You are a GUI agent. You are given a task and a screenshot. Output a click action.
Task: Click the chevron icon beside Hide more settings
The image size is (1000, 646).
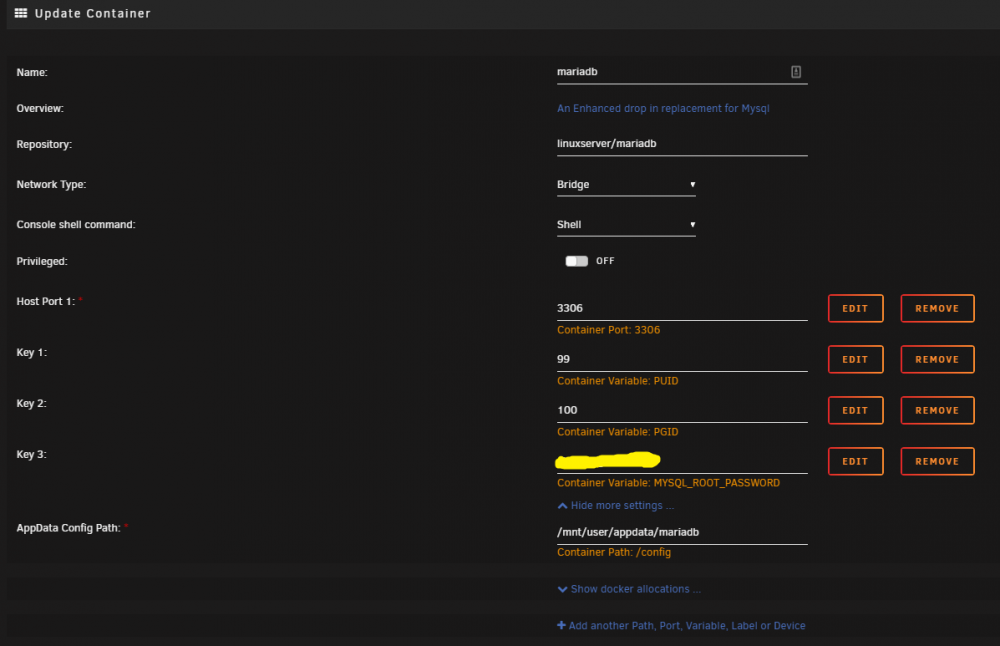click(562, 506)
